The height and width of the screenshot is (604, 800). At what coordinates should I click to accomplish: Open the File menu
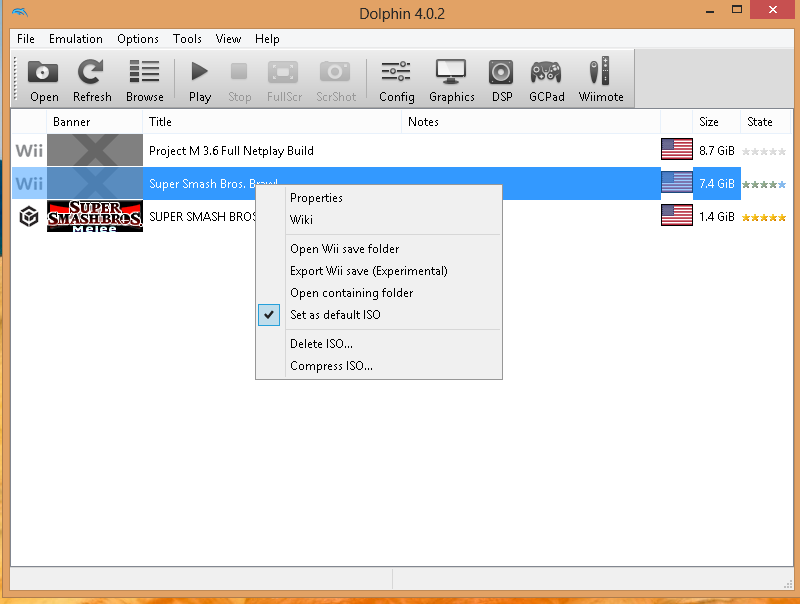pyautogui.click(x=26, y=39)
